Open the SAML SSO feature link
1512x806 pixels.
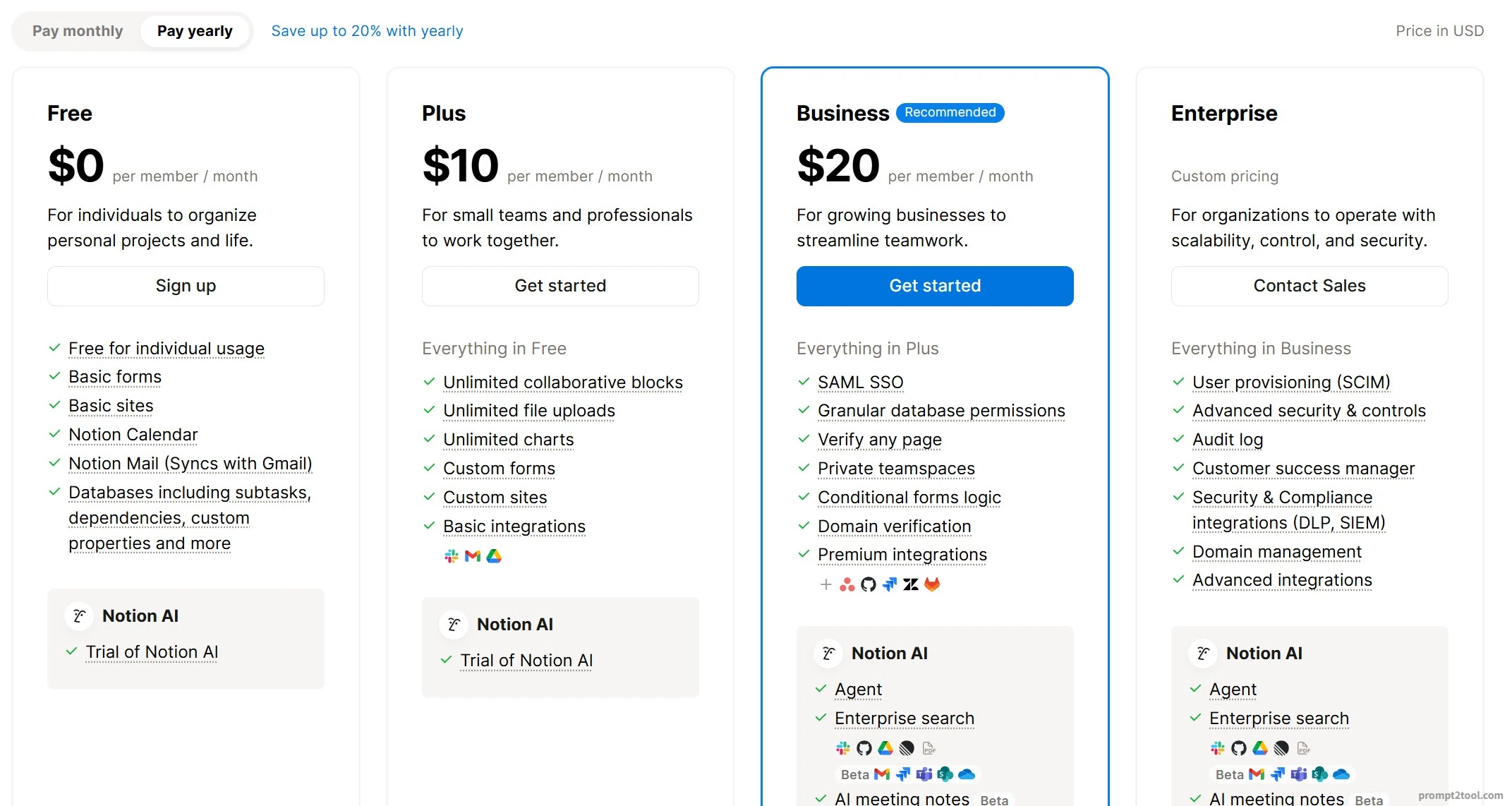[x=860, y=383]
